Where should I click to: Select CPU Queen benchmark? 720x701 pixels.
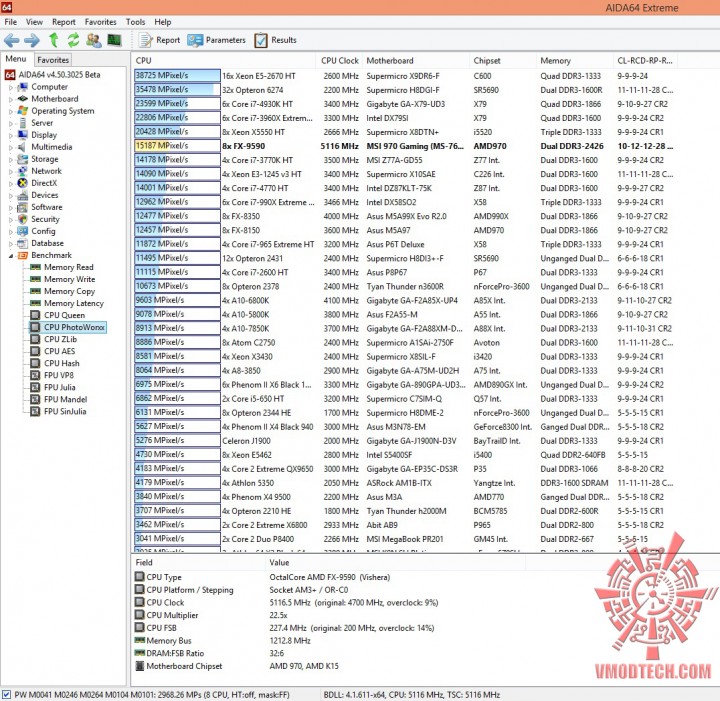[64, 315]
